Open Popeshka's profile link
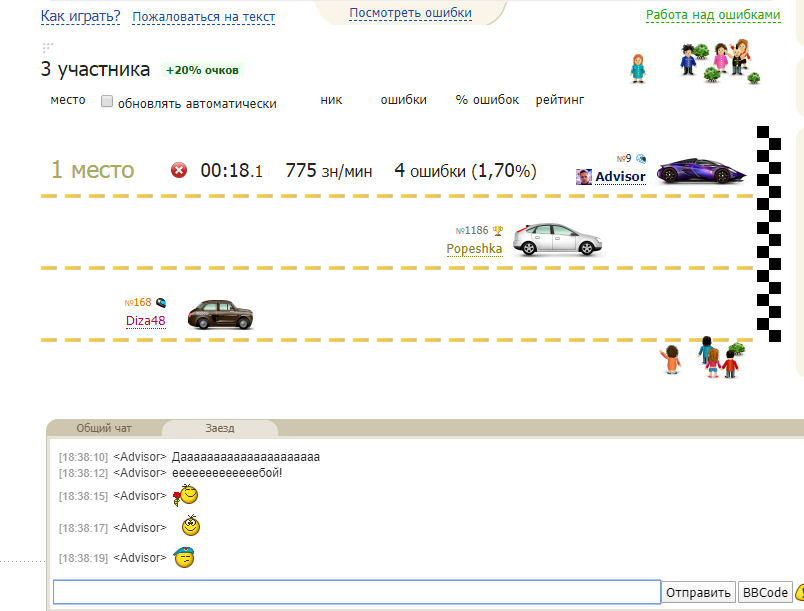The height and width of the screenshot is (611, 804). [x=474, y=249]
